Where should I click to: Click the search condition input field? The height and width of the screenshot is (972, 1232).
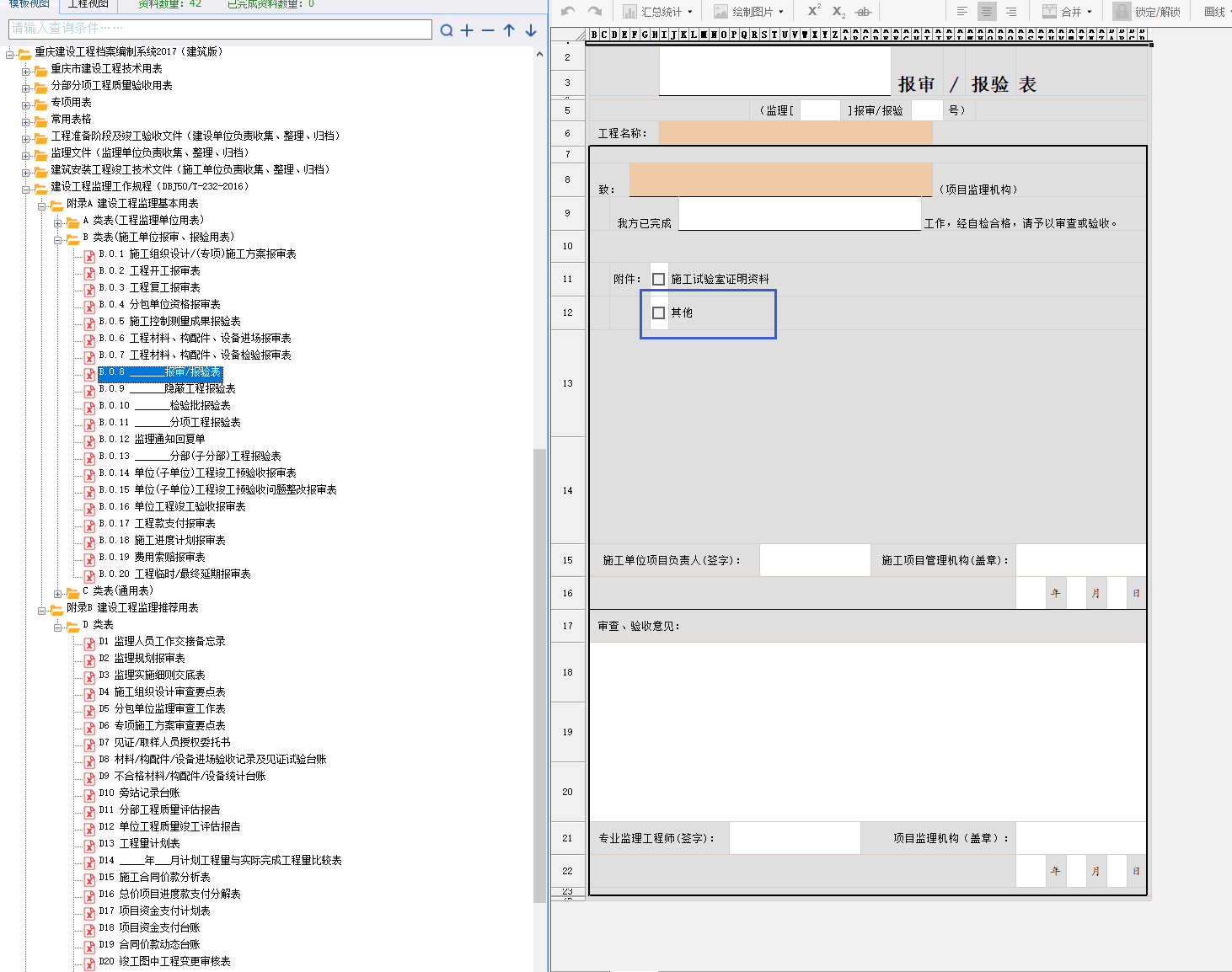click(220, 29)
